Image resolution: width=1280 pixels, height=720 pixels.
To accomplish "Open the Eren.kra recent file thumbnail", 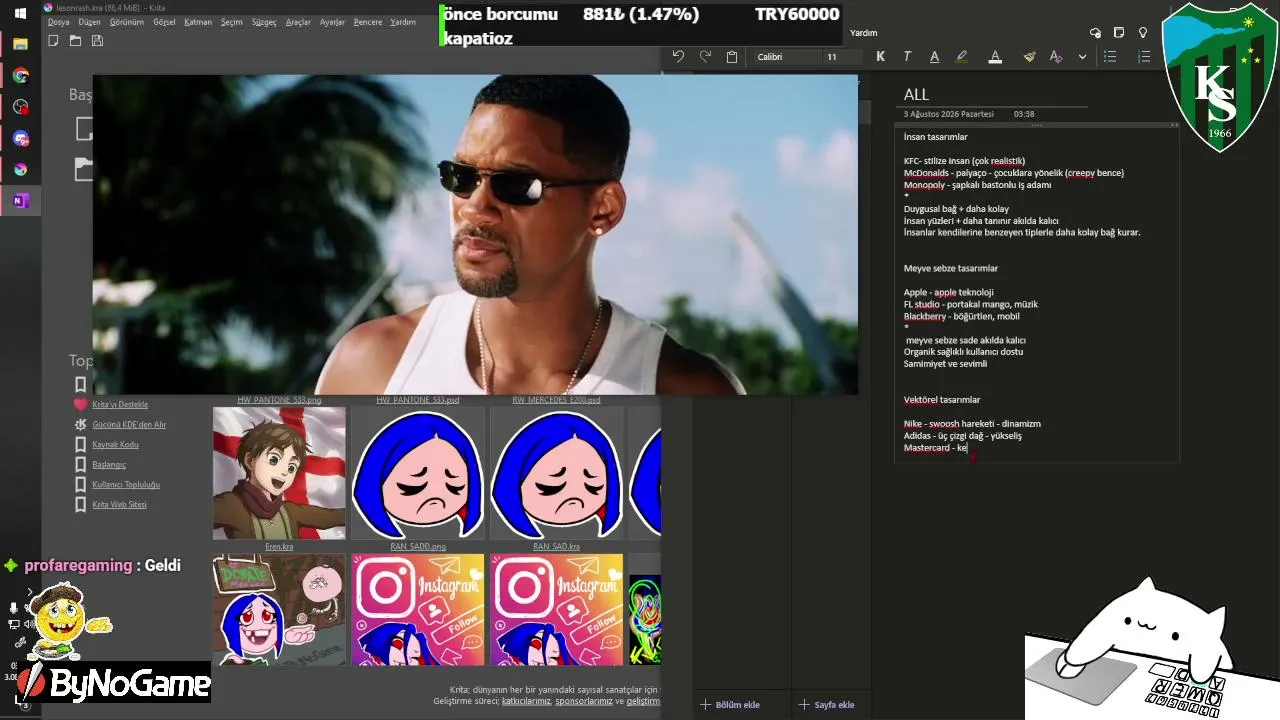I will click(x=279, y=473).
